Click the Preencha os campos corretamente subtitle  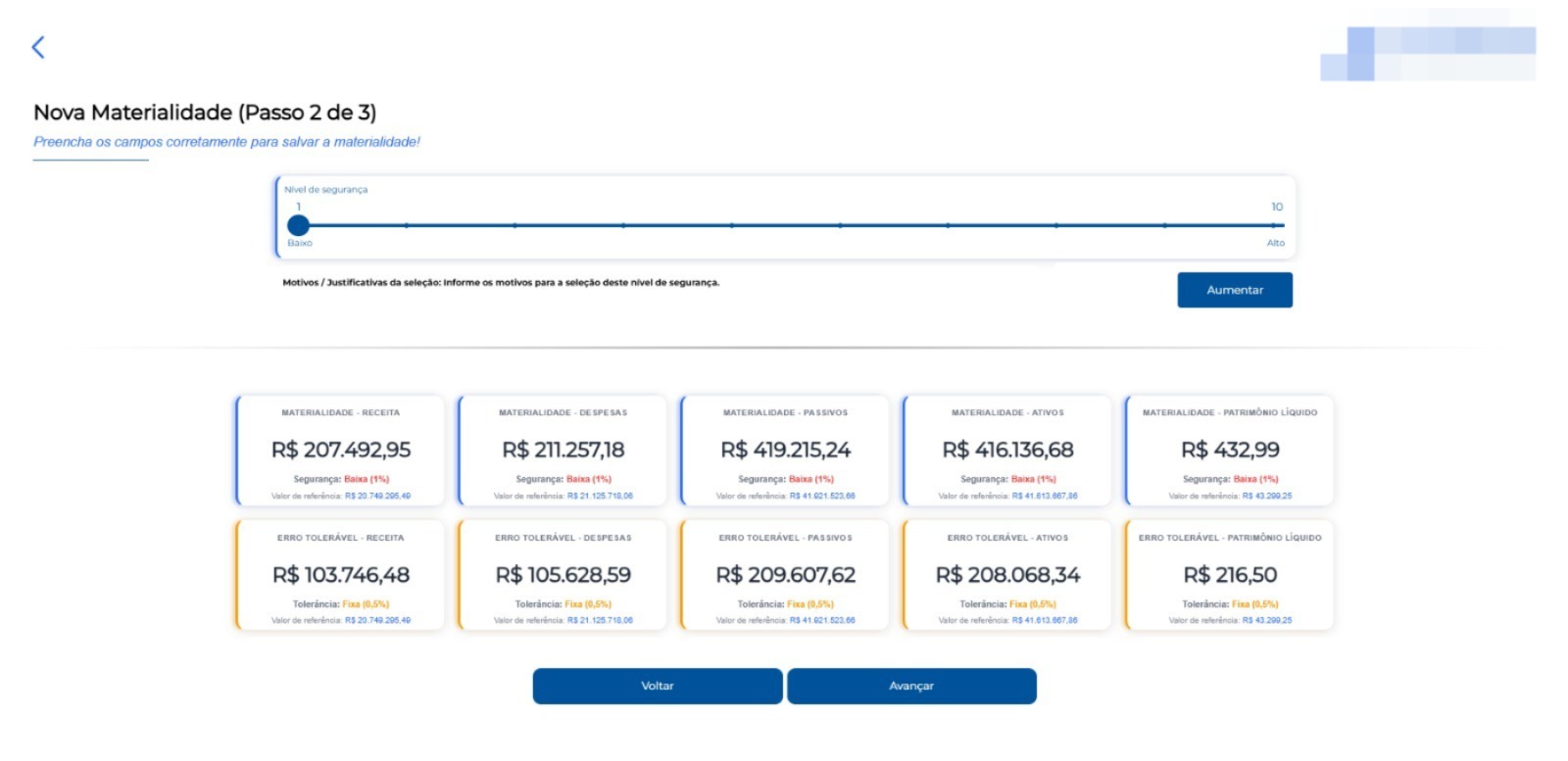[226, 142]
